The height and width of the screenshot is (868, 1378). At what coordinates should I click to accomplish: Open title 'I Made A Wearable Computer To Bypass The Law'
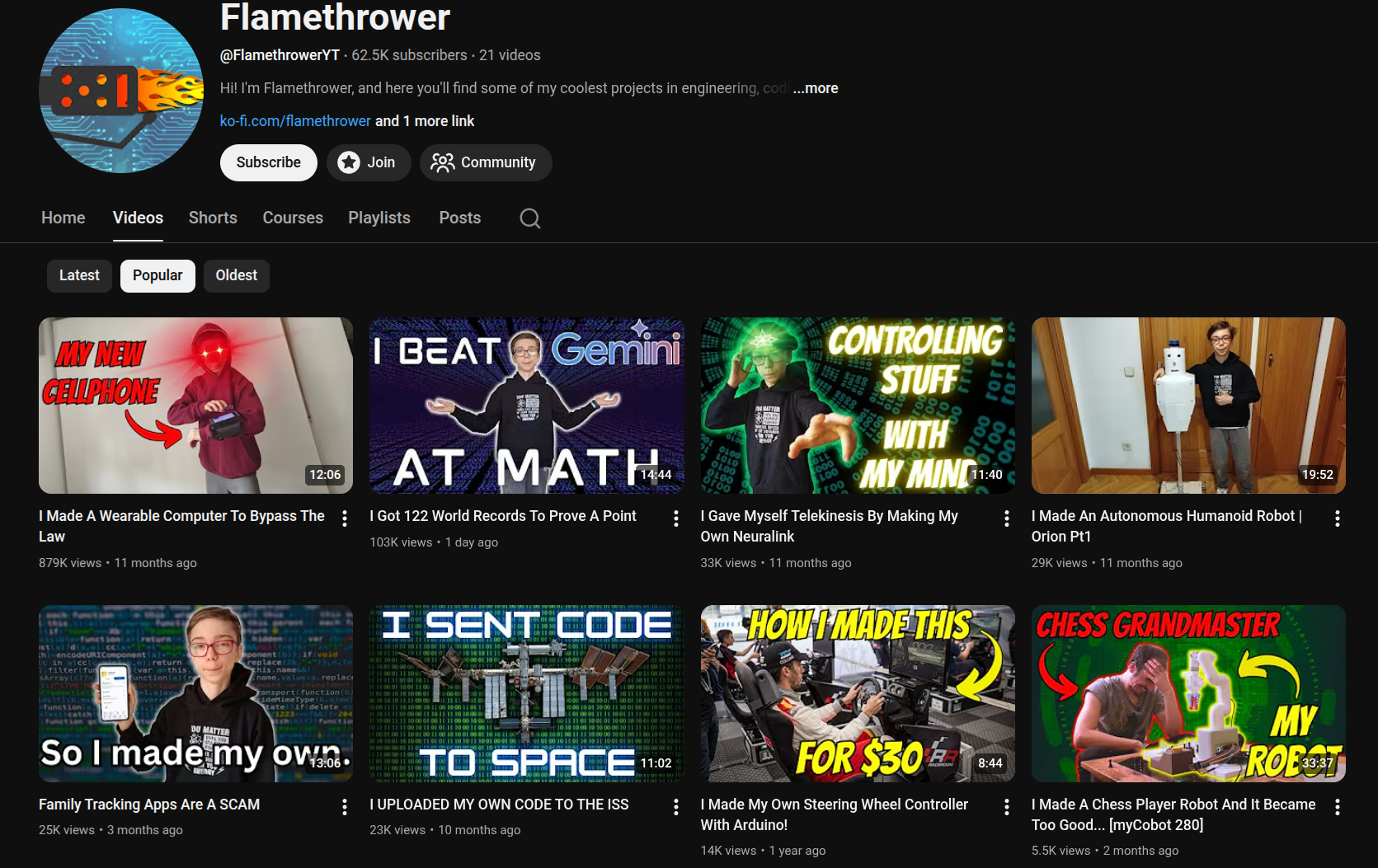point(181,526)
